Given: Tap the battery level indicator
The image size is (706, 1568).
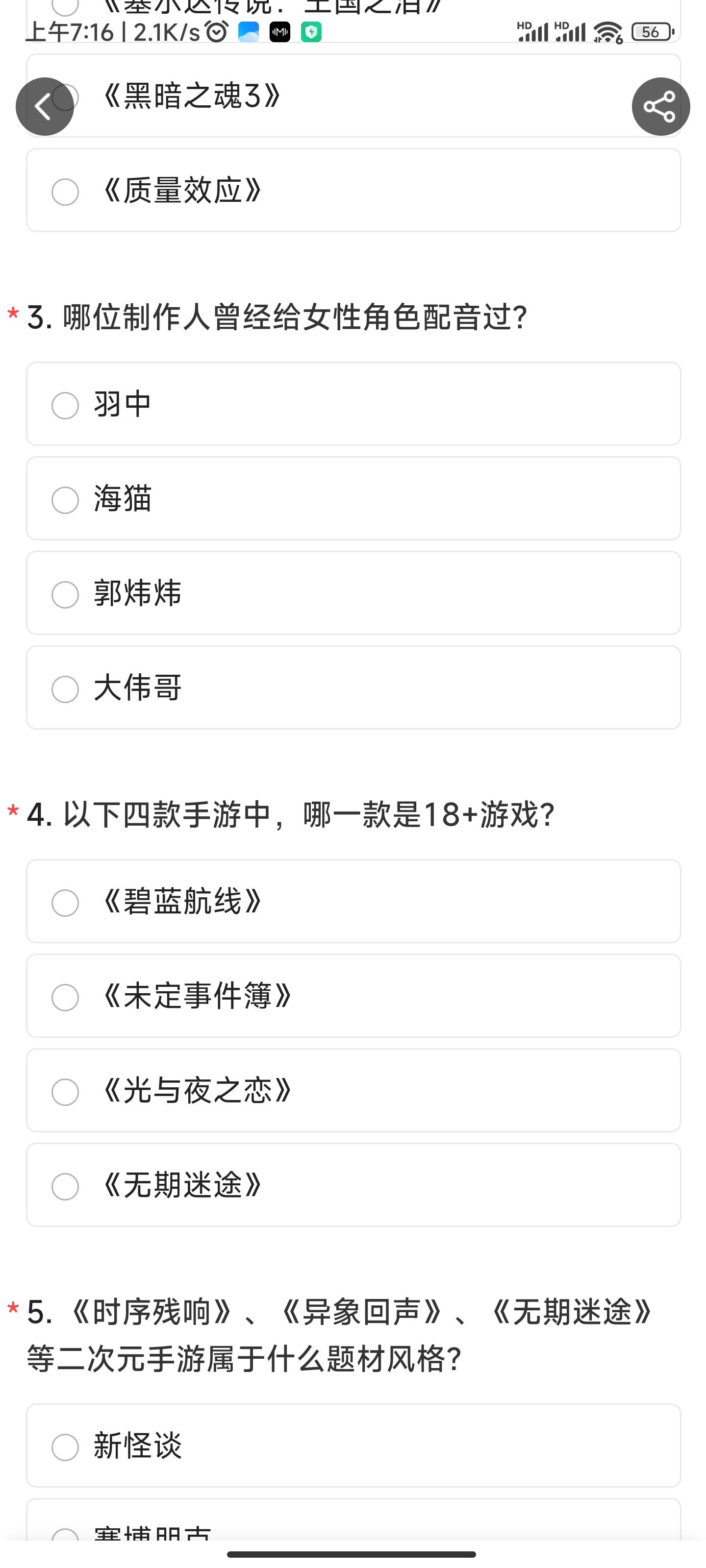Looking at the screenshot, I should point(651,32).
